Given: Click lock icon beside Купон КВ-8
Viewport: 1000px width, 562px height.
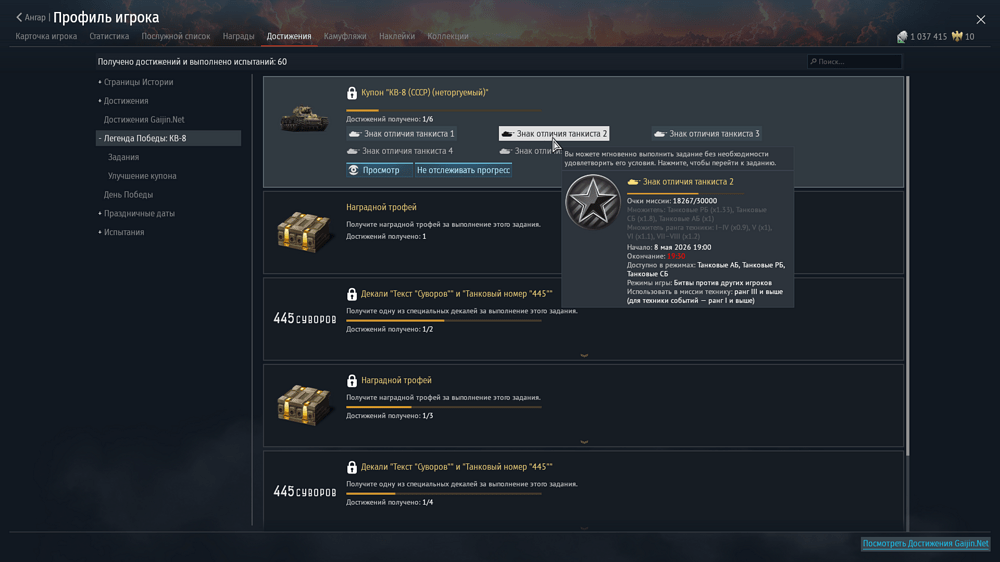Looking at the screenshot, I should click(x=351, y=93).
